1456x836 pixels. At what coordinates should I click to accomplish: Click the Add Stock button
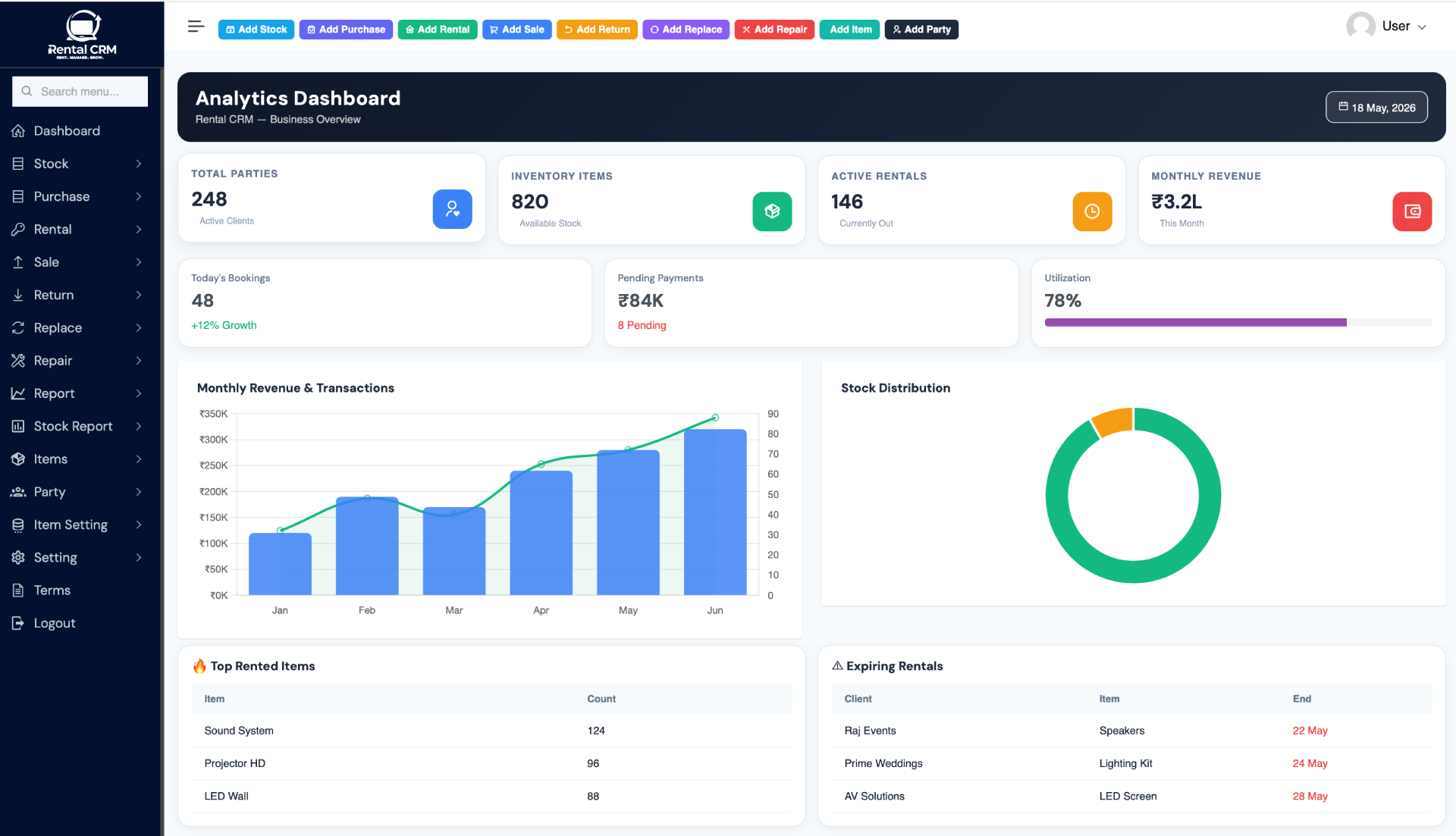[x=256, y=30]
